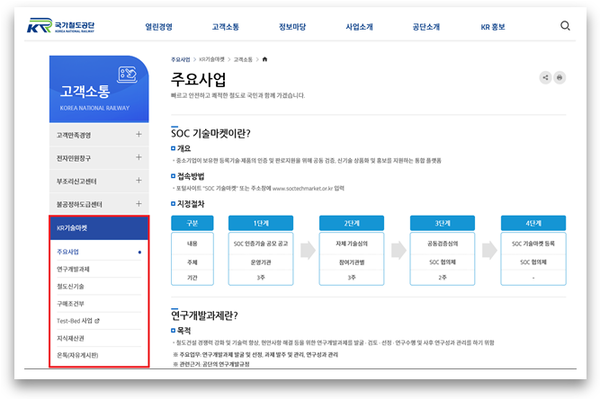Click the search magnifier icon
600x399 pixels.
(x=565, y=26)
